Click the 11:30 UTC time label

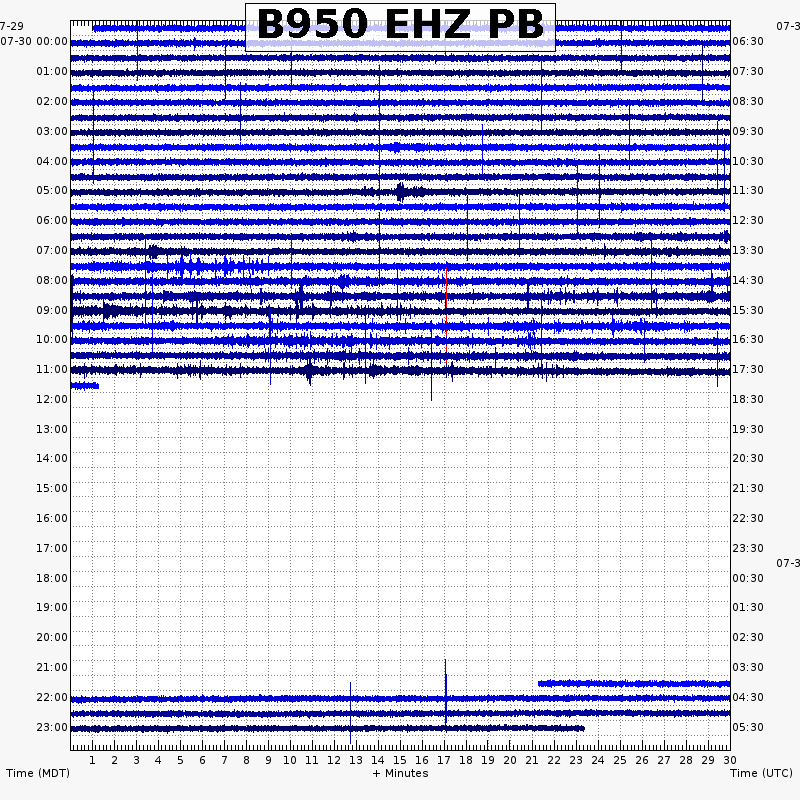point(748,190)
